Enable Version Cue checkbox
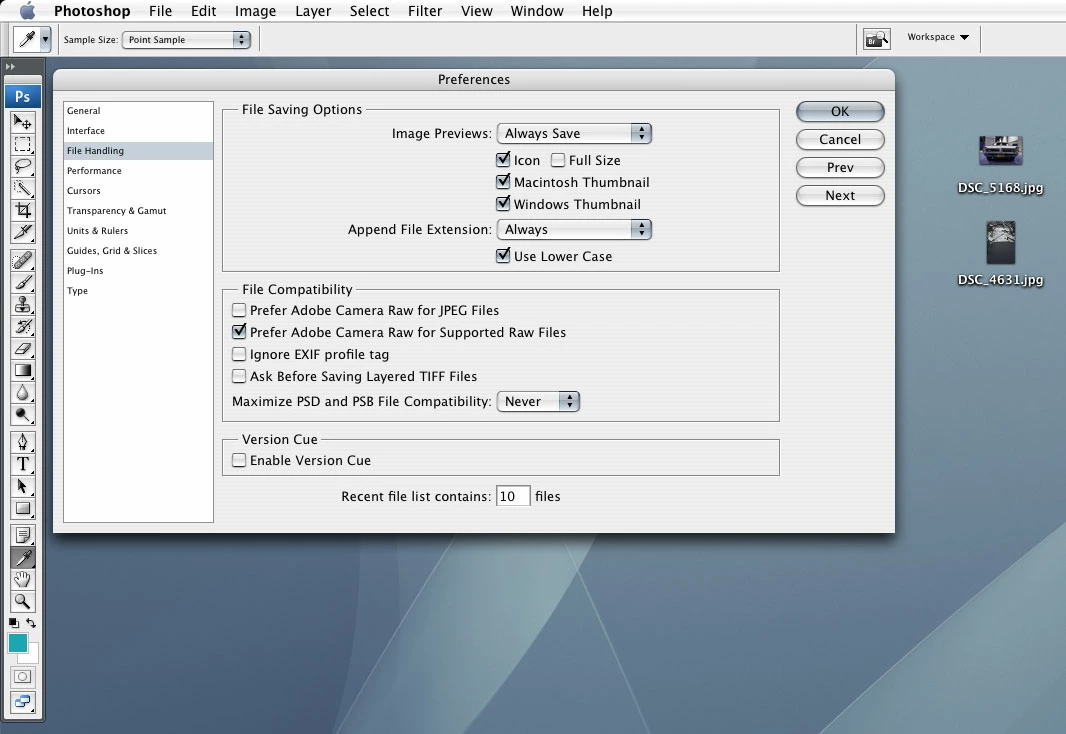The image size is (1066, 734). (239, 460)
